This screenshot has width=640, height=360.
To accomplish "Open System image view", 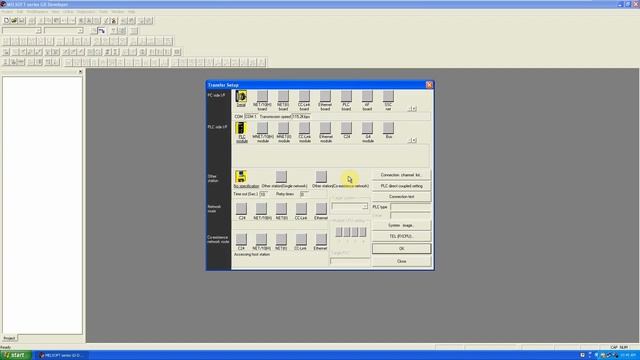I will tap(401, 225).
